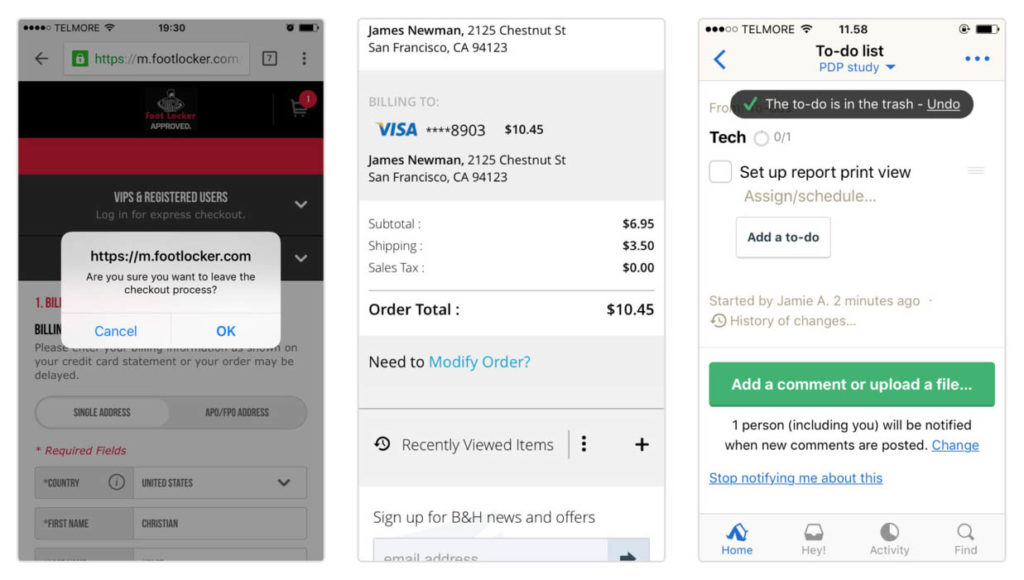Check the Set up report print view box
This screenshot has width=1024, height=580.
tap(720, 172)
